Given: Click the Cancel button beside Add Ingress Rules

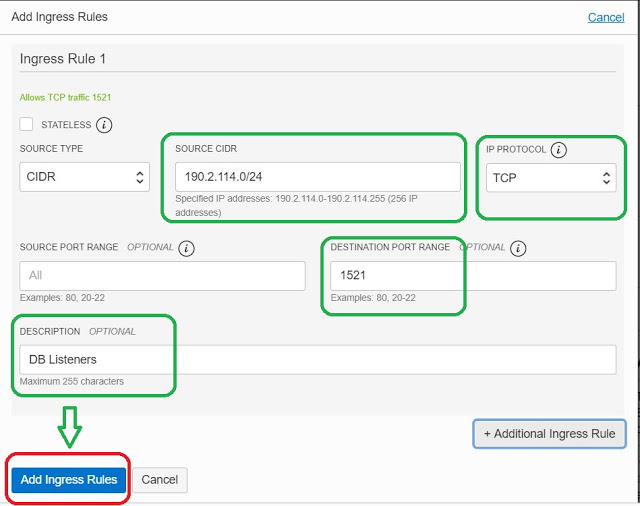Looking at the screenshot, I should (160, 480).
